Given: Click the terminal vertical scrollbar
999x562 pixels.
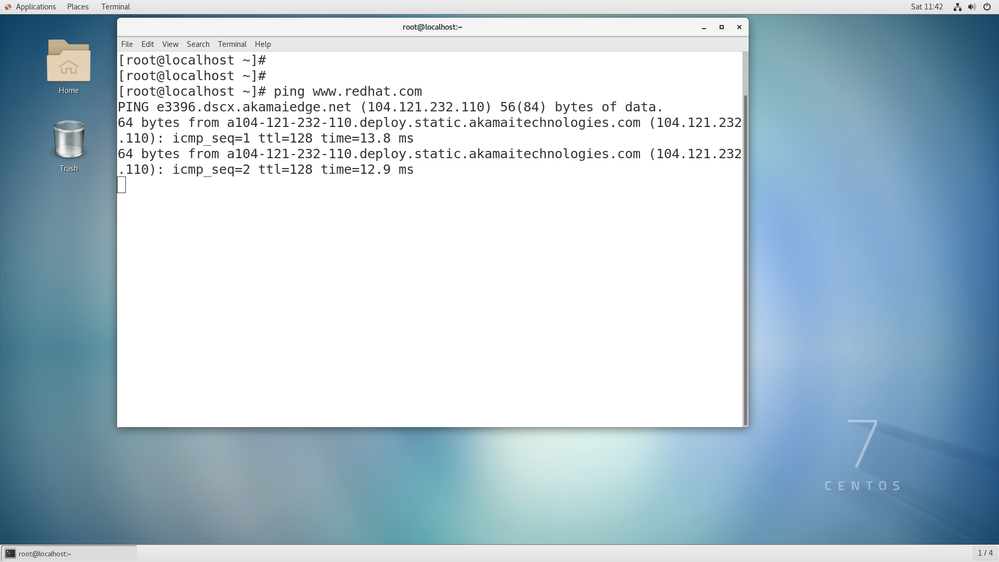Looking at the screenshot, I should [744, 250].
